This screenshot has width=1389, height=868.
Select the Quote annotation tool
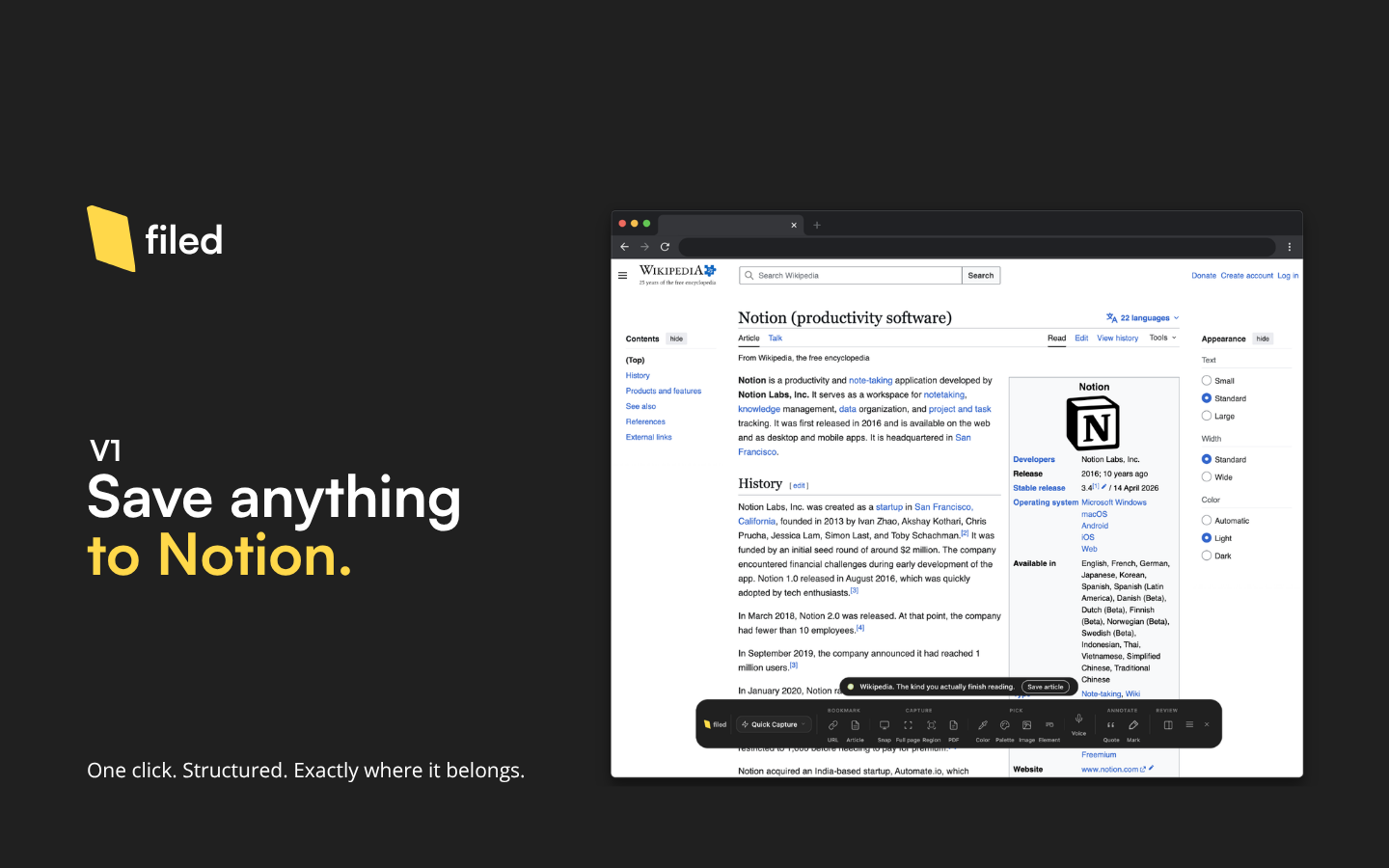[x=1111, y=725]
